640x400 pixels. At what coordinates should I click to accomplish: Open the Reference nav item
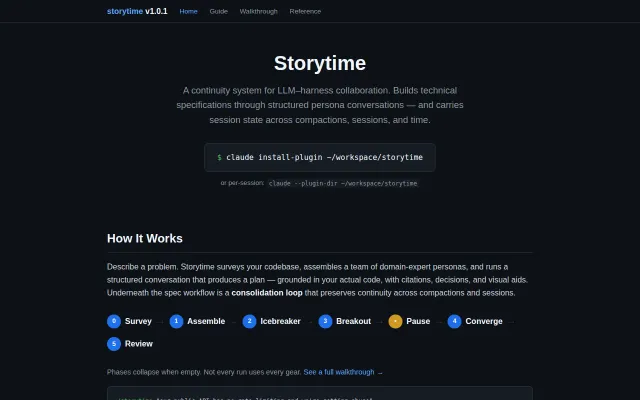tap(305, 11)
